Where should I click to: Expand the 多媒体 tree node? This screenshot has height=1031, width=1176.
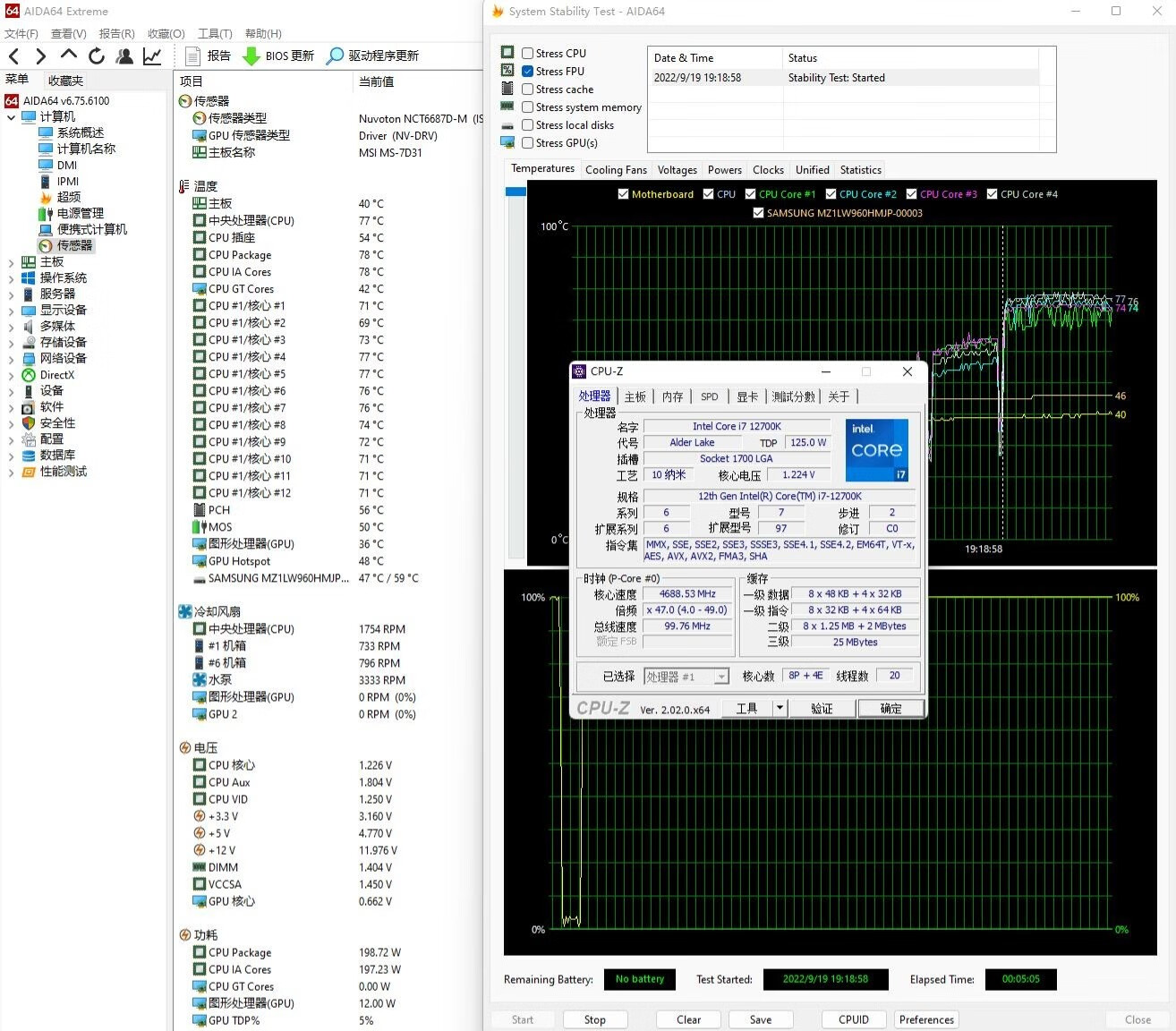click(x=11, y=327)
